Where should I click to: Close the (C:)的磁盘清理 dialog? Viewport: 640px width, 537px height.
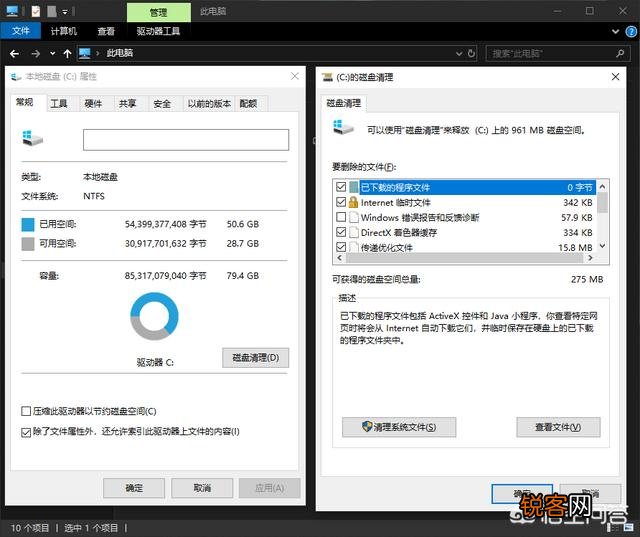(616, 77)
